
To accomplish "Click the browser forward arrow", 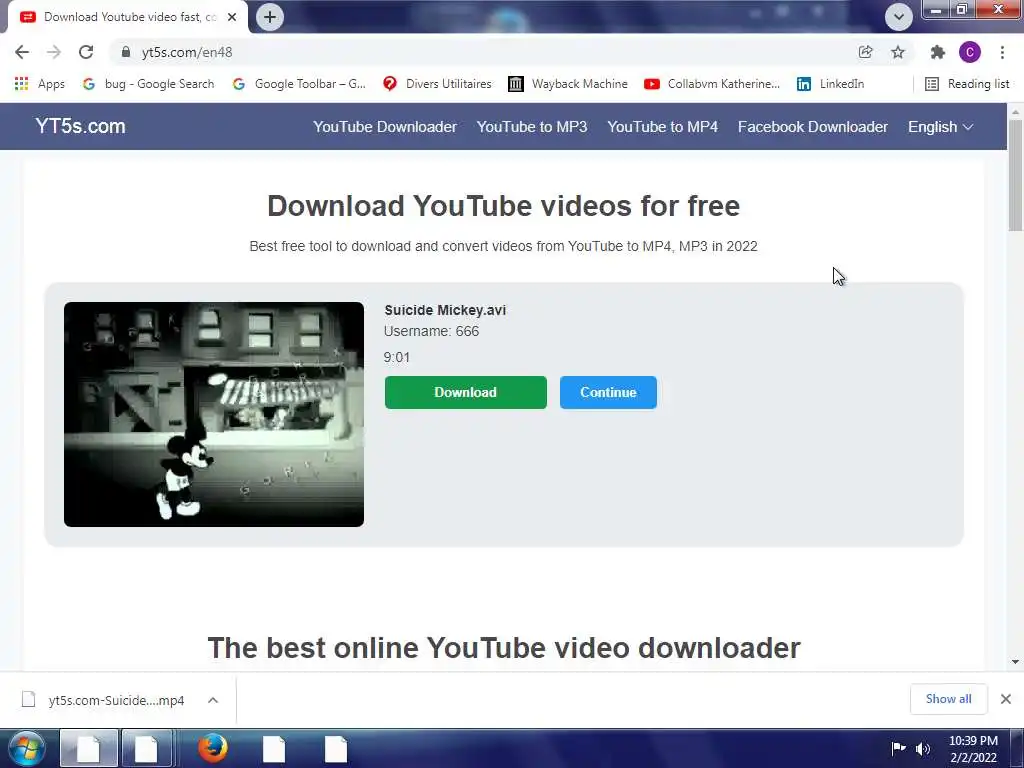I will point(54,52).
